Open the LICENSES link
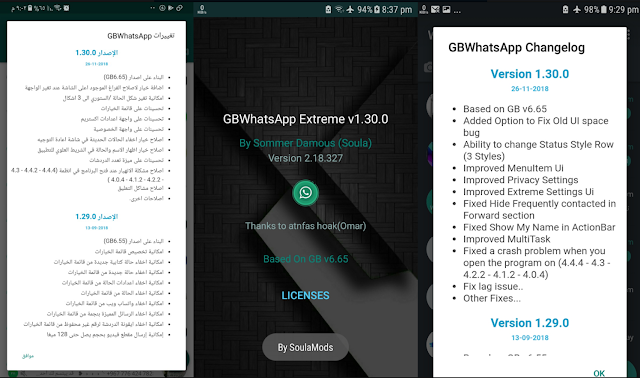This screenshot has width=640, height=378. 305,295
